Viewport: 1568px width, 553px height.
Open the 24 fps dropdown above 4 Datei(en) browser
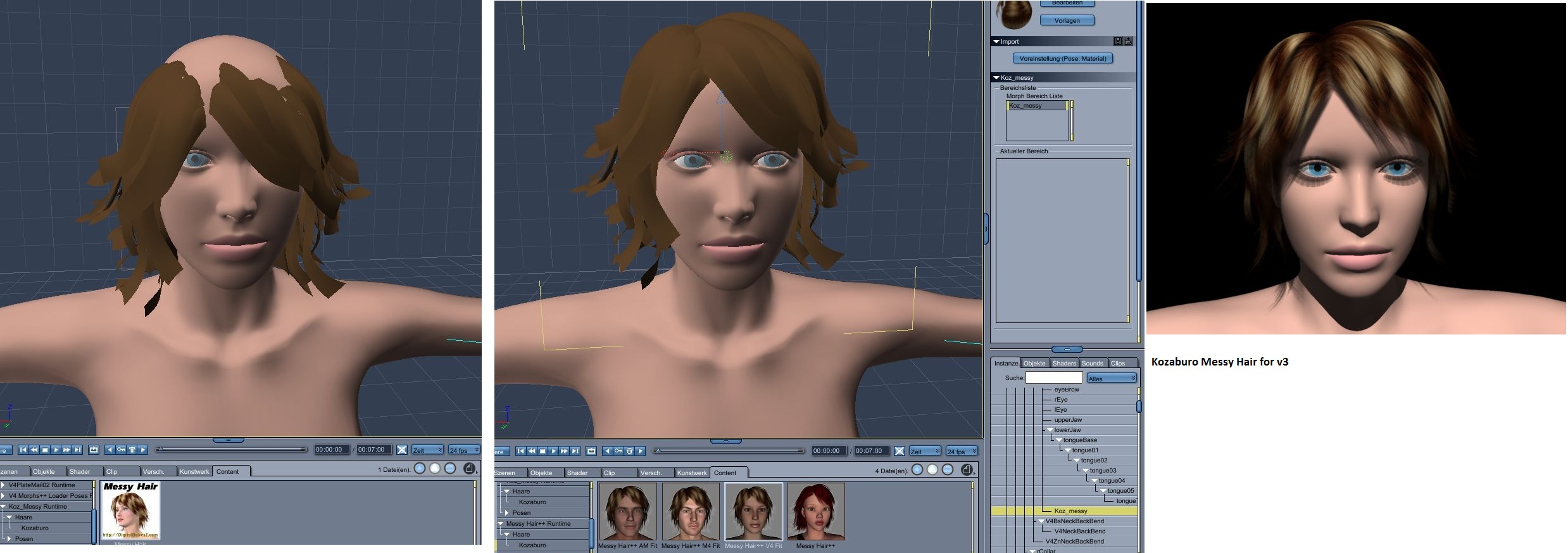tap(962, 451)
